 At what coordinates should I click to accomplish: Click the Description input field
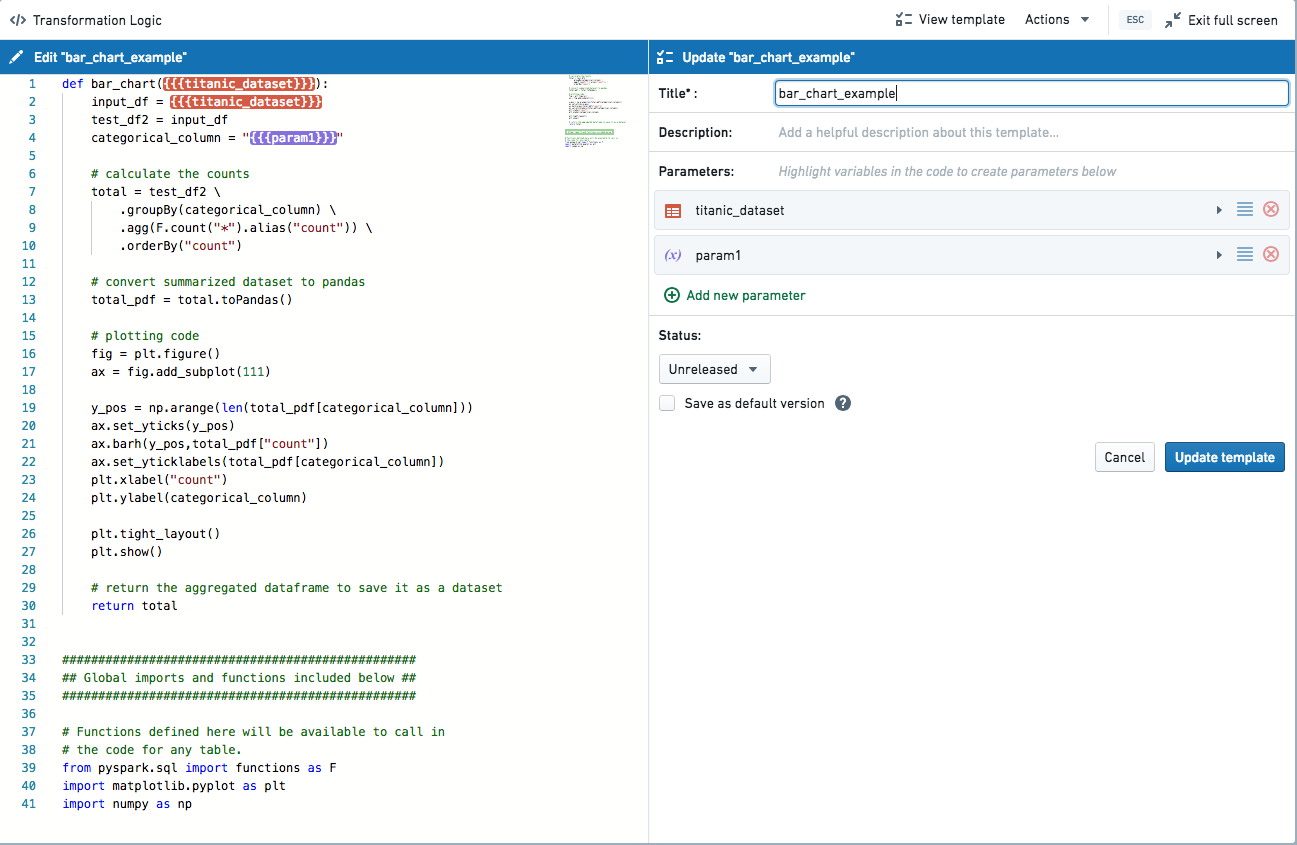(1032, 132)
